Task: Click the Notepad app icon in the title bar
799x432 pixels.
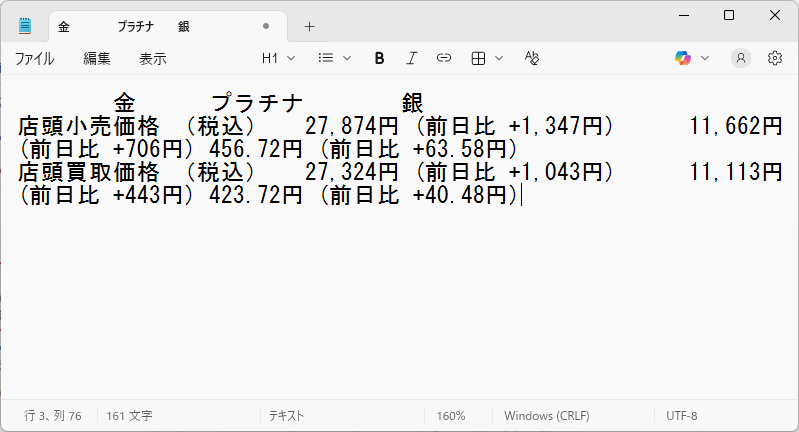Action: pos(25,26)
